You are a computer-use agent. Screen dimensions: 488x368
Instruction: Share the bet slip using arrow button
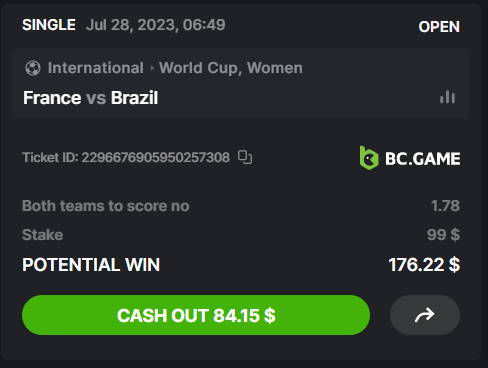click(425, 315)
